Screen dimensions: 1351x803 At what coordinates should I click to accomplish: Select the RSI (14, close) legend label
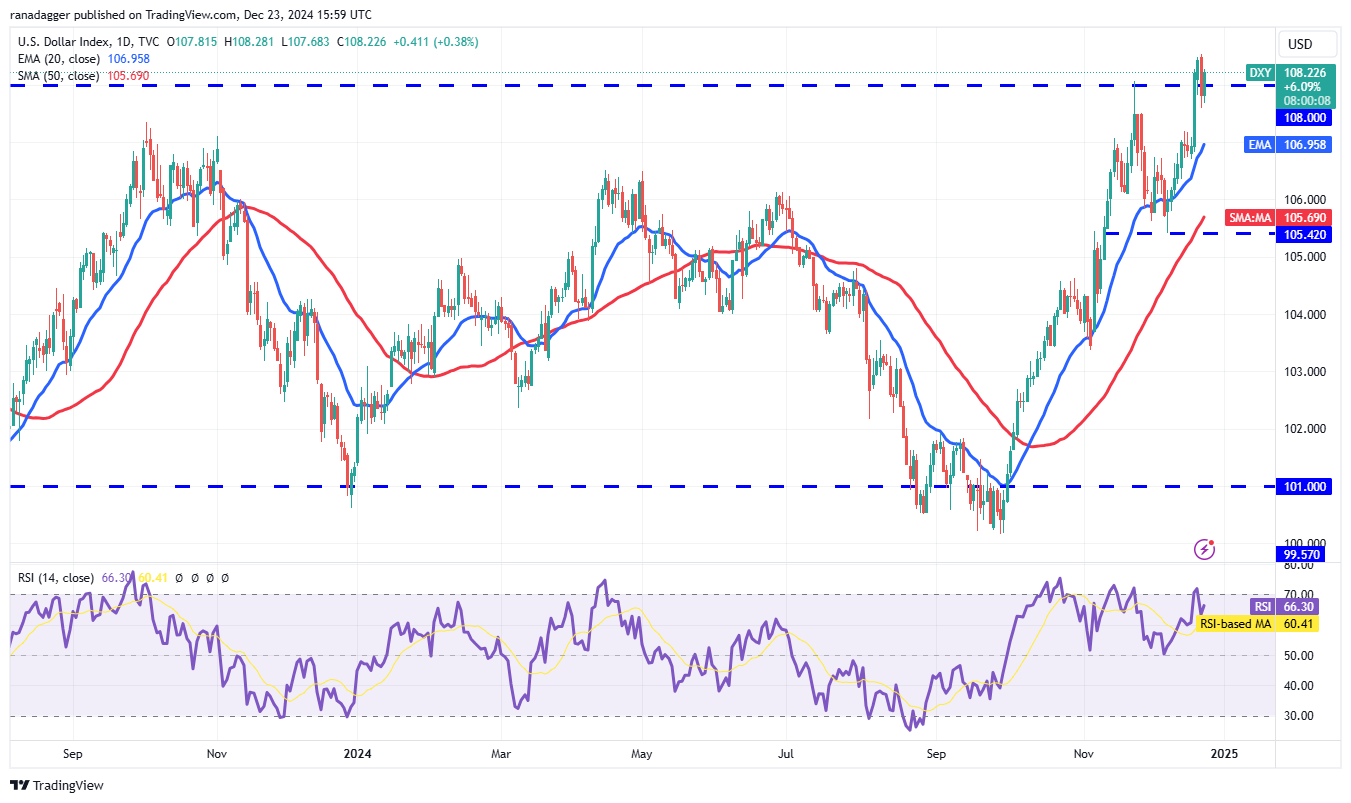coord(56,578)
